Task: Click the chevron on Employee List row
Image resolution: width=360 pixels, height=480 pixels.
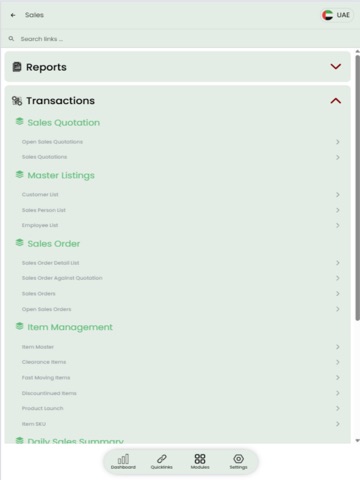Action: pos(338,225)
